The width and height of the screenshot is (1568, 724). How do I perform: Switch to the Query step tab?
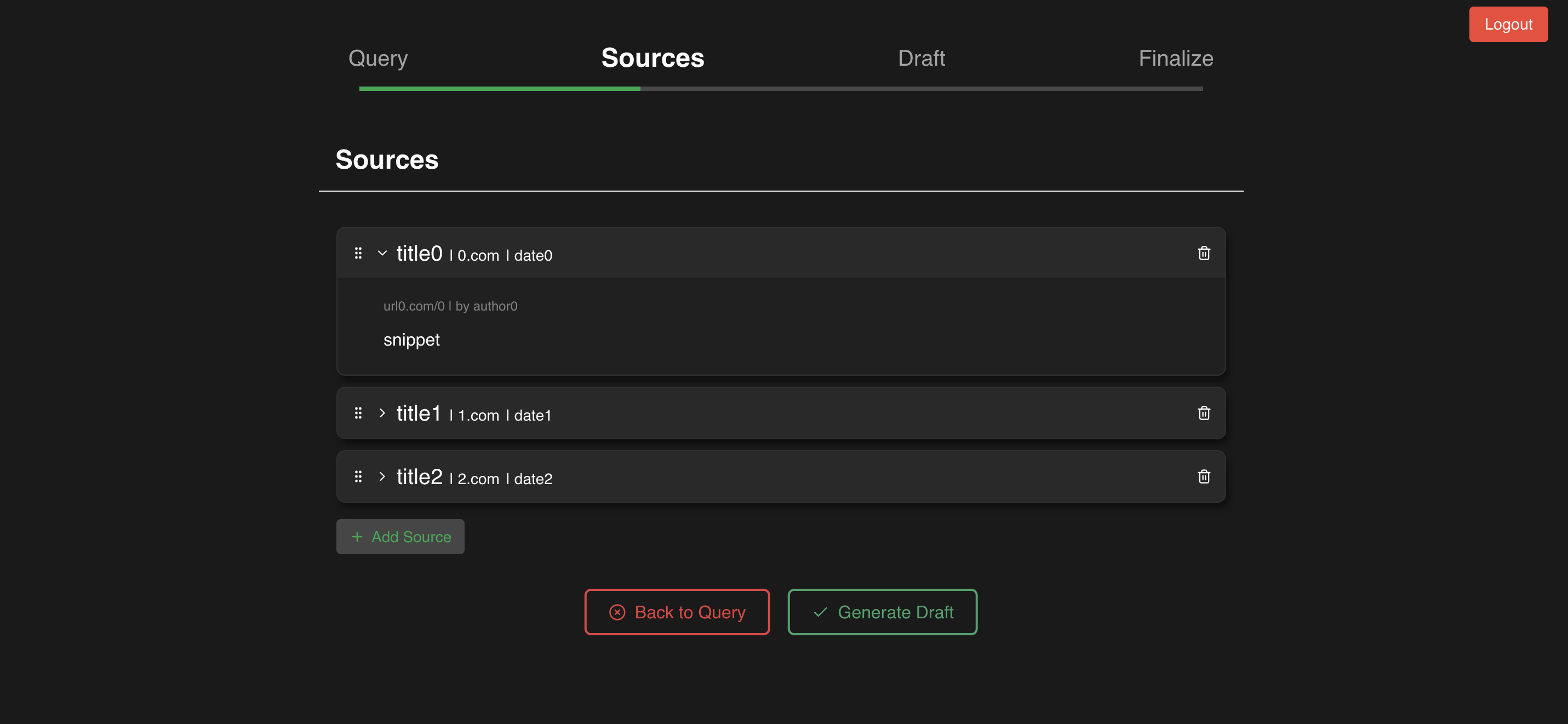[378, 59]
